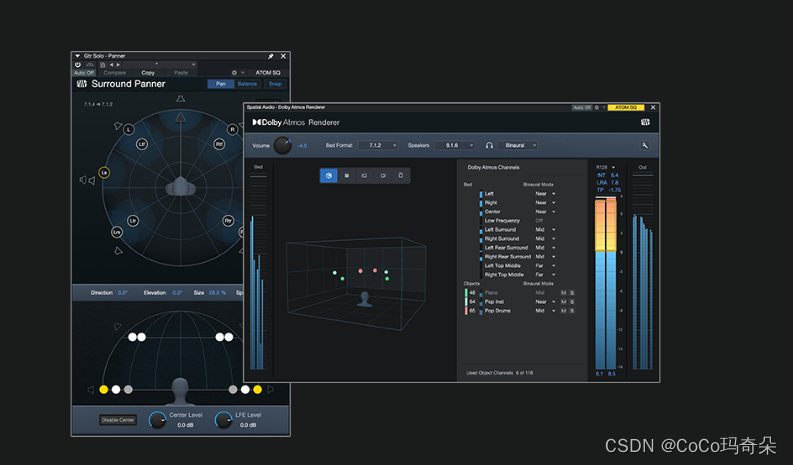Viewport: 793px width, 465px height.
Task: Go to next preset in Panner
Action: [118, 65]
